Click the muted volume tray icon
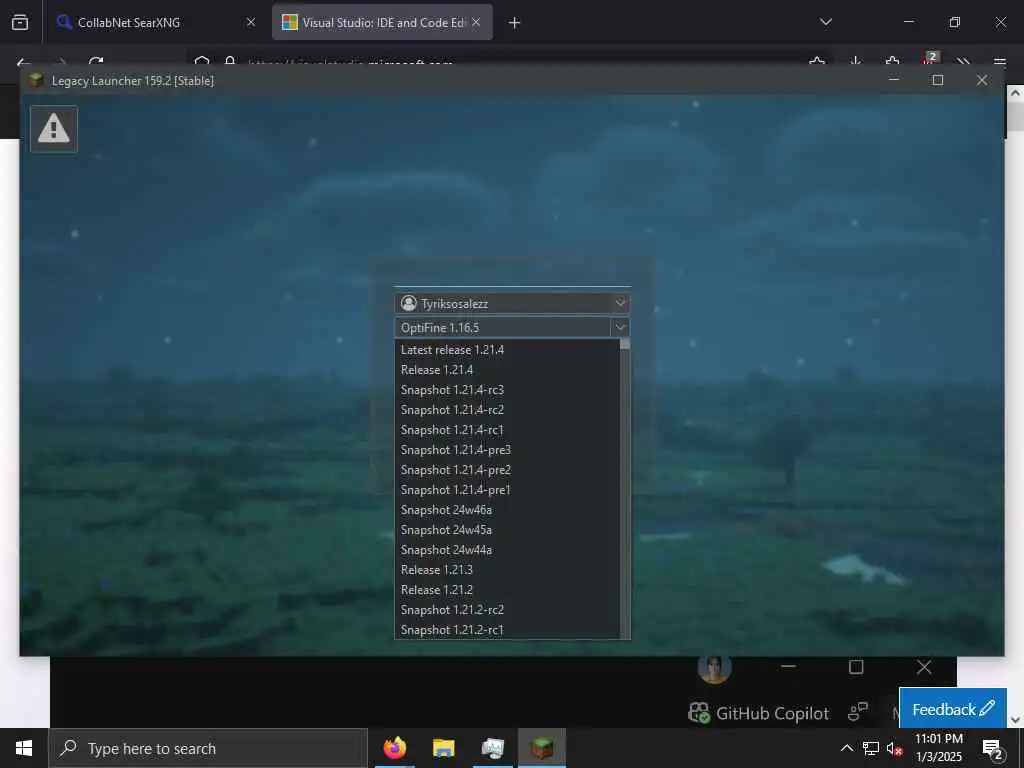 [894, 748]
